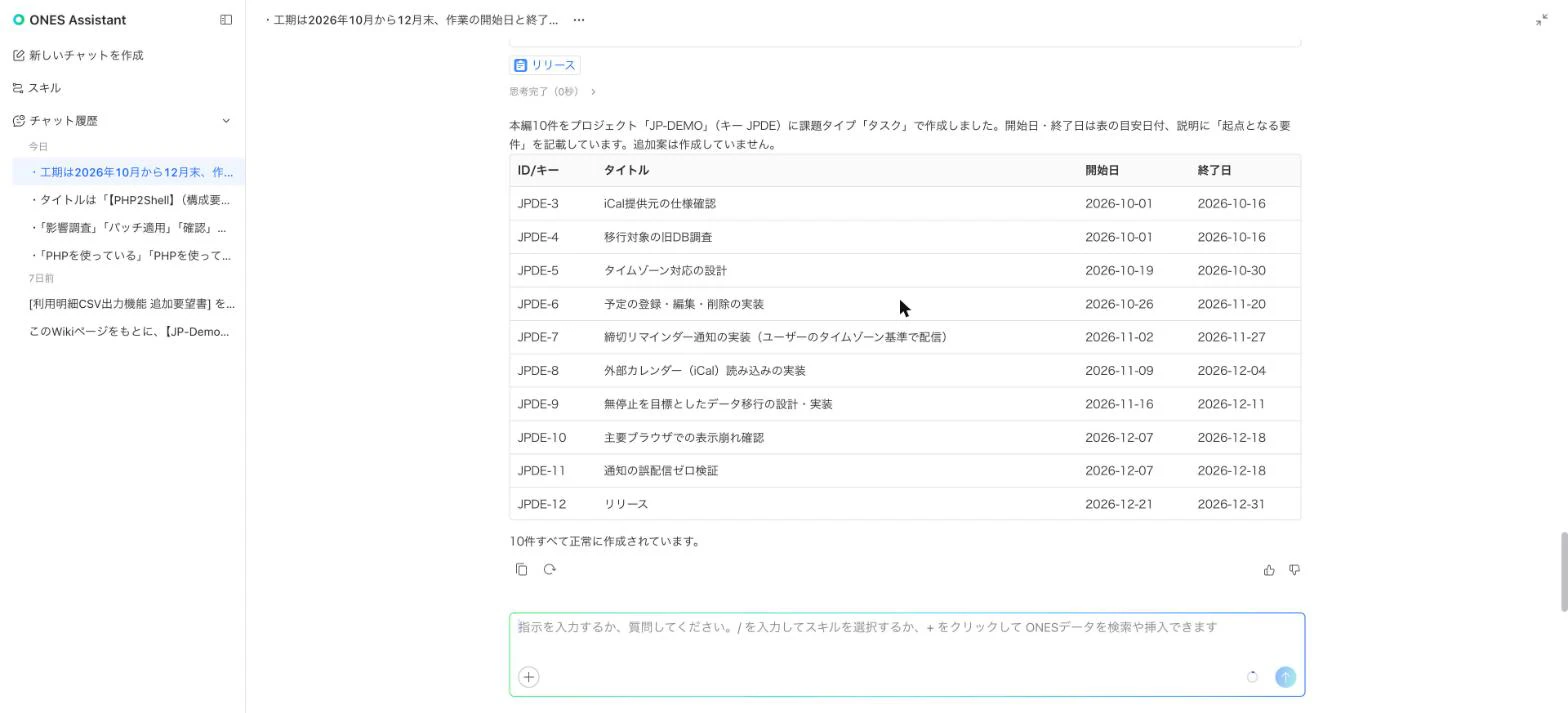Click the vertical scrollbar thumb
This screenshot has height=713, width=1568.
(x=1564, y=572)
